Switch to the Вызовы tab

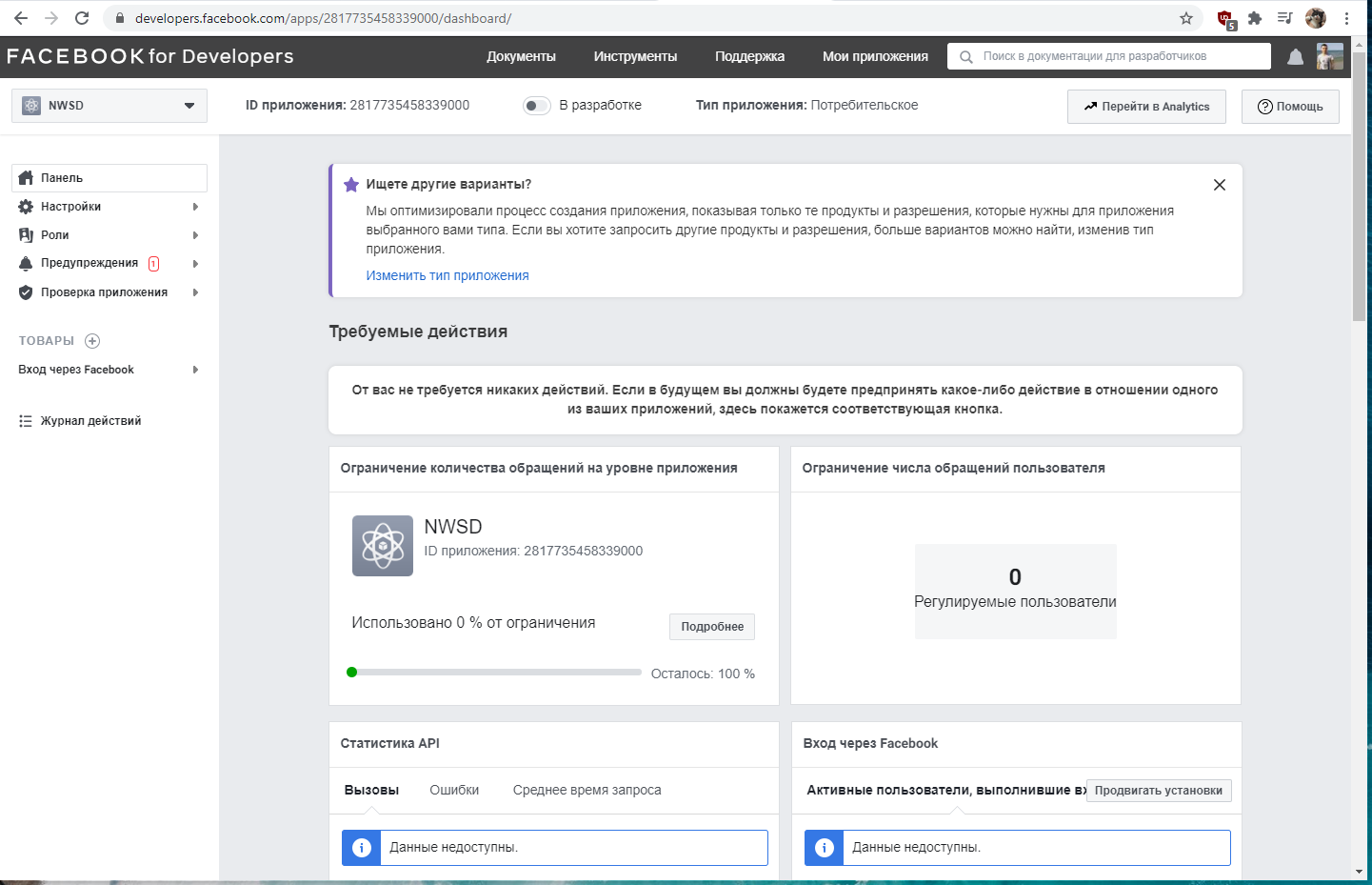click(x=371, y=791)
